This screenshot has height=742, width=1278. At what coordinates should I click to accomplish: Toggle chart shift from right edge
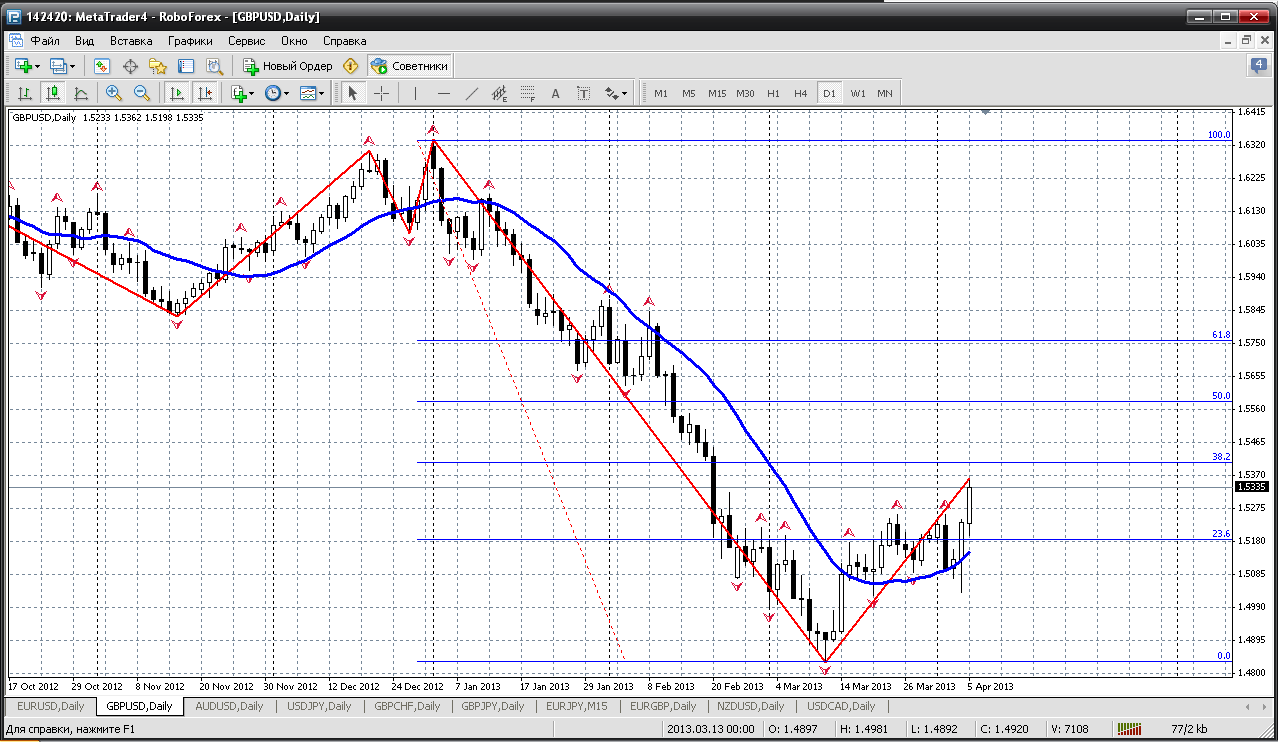[205, 93]
